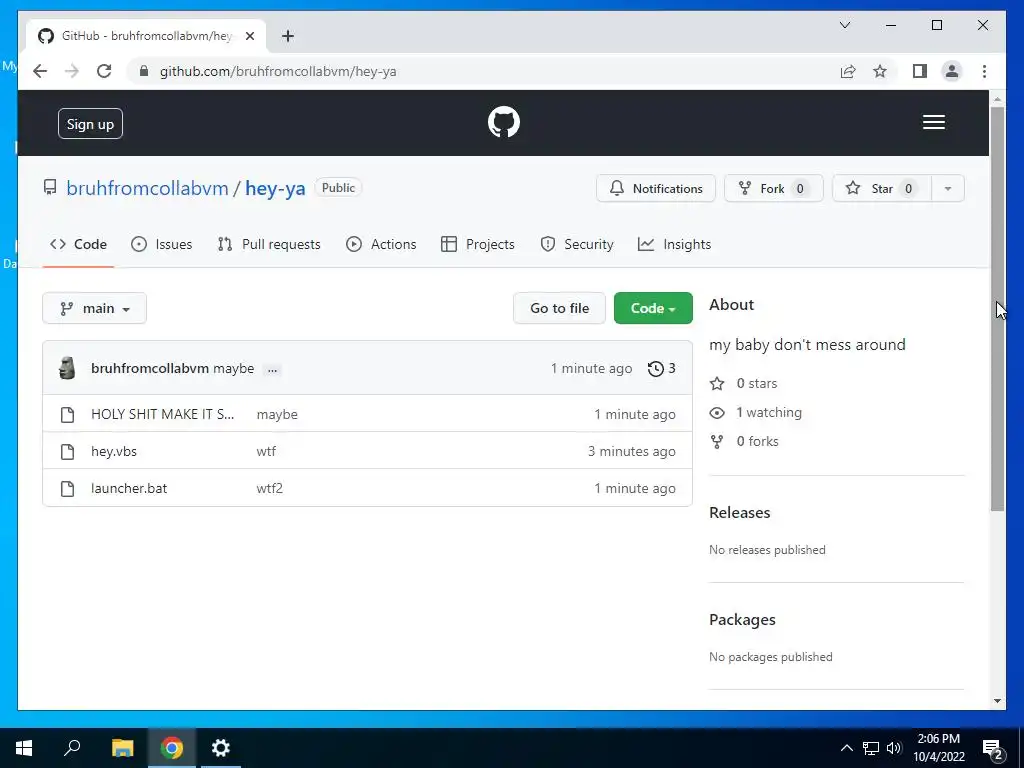
Task: Click file icon beside HOLY SHIT MAKE IT S...
Action: tap(67, 415)
